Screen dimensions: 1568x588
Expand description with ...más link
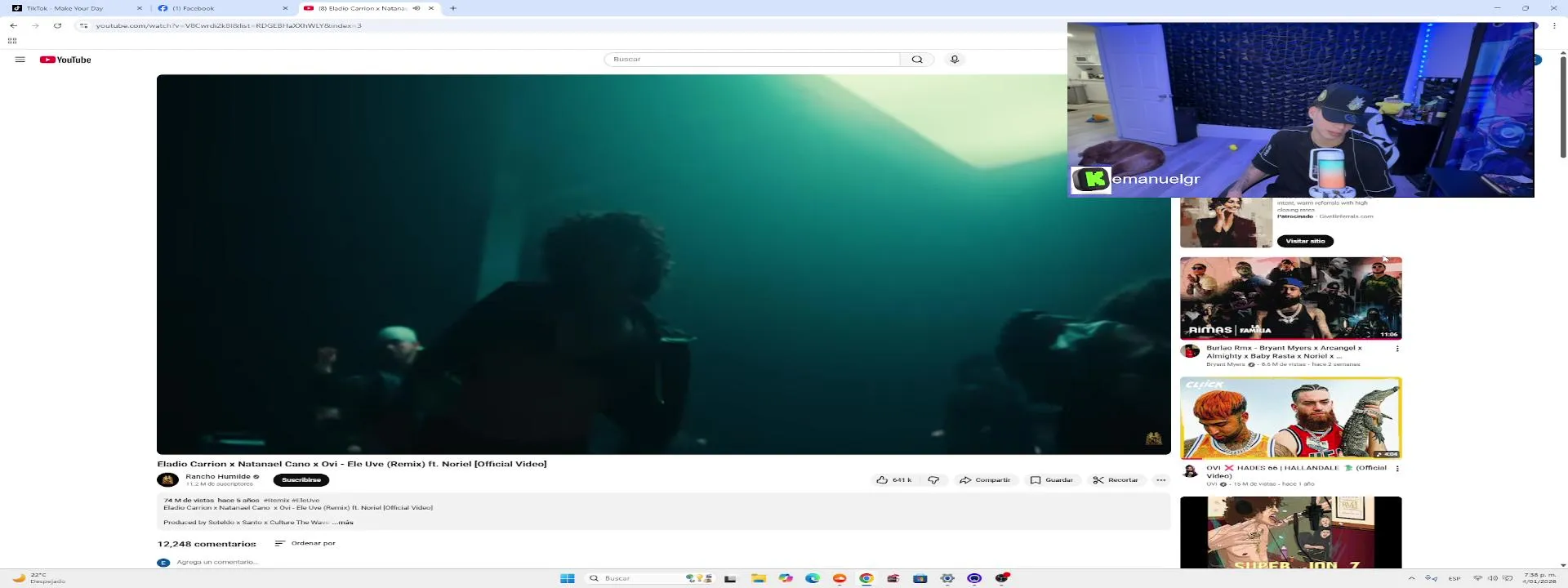[x=344, y=523]
